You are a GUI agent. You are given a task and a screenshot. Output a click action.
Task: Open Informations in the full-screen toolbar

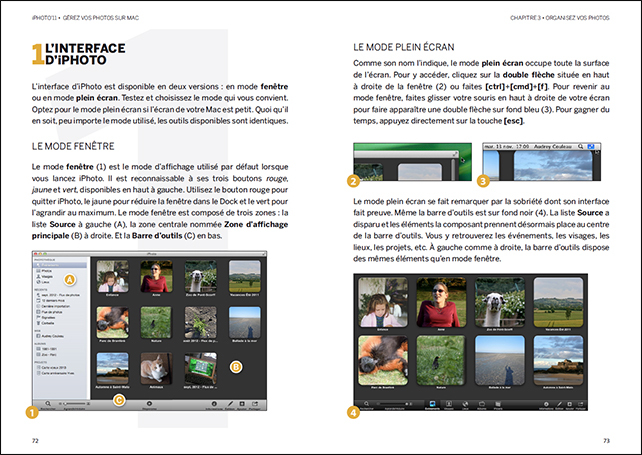click(x=546, y=404)
